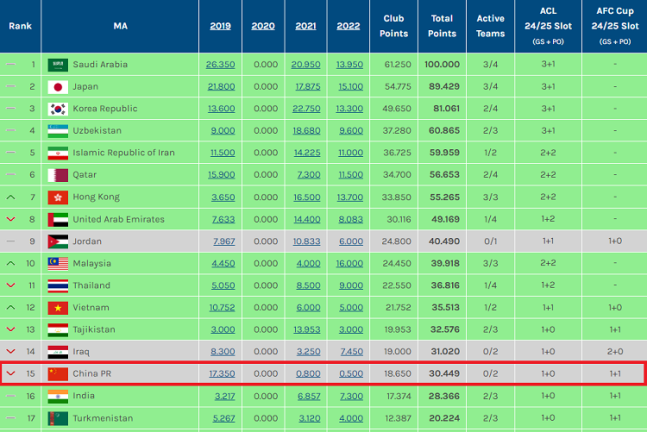Open Thailand's 2021 points 8.500
The height and width of the screenshot is (432, 647).
[x=308, y=285]
